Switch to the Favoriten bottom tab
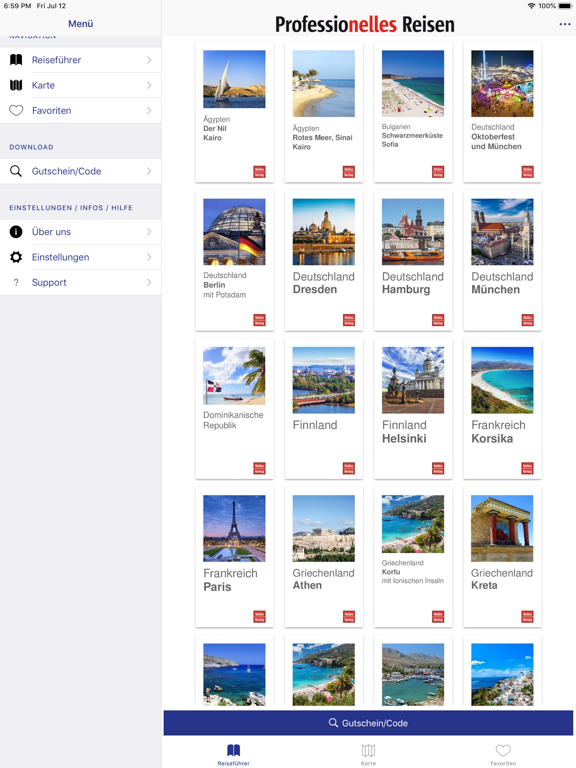The width and height of the screenshot is (576, 768). [503, 754]
